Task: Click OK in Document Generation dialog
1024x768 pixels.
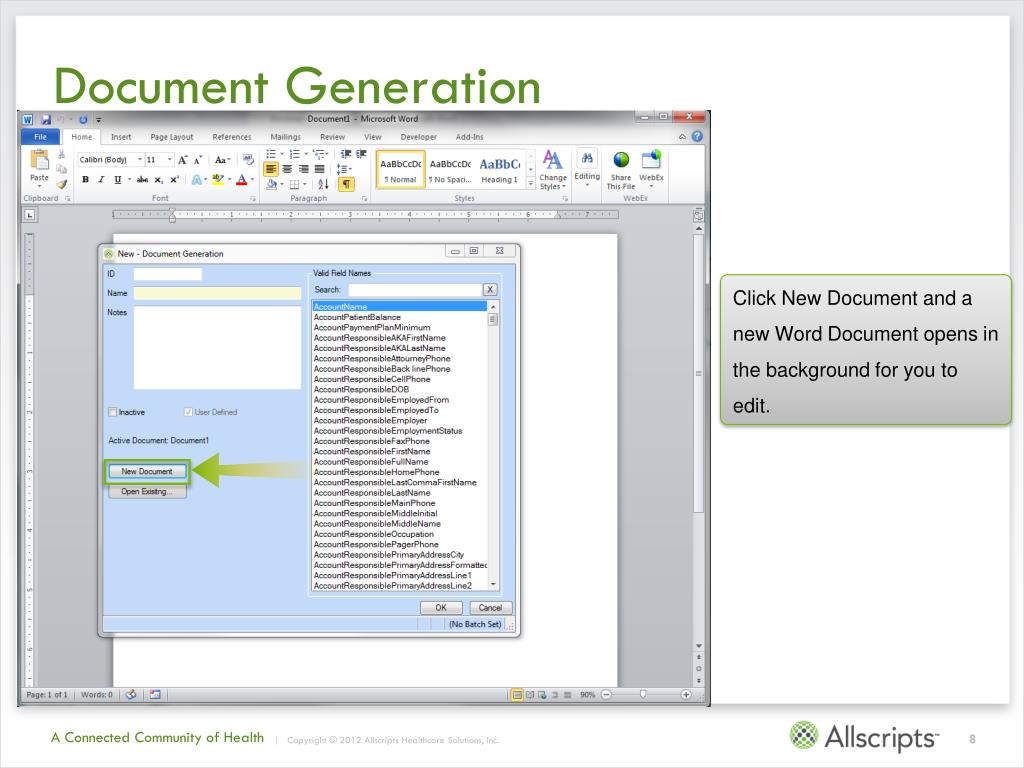Action: [x=441, y=608]
